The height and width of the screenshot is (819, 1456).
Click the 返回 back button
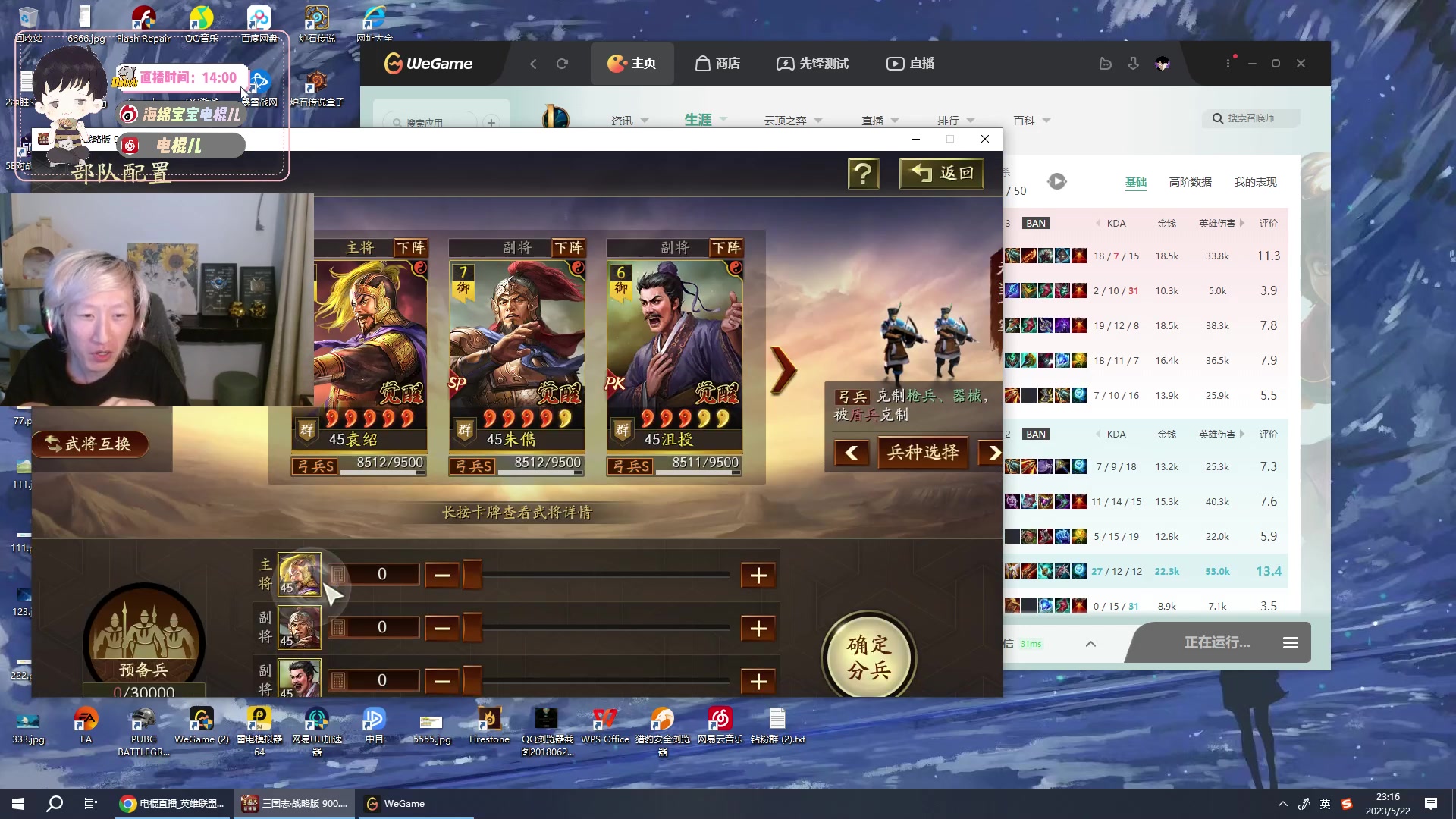tap(941, 174)
